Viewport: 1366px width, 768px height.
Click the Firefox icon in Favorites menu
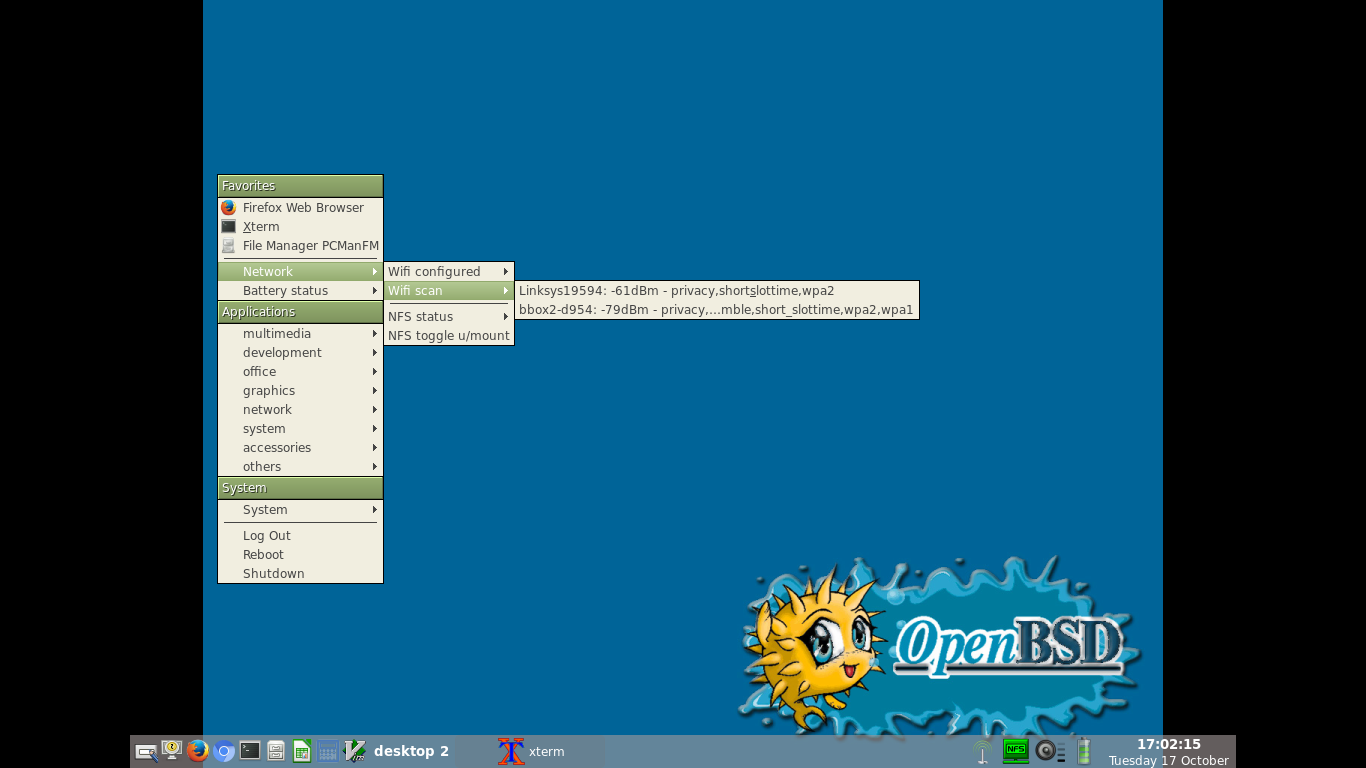[x=228, y=208]
